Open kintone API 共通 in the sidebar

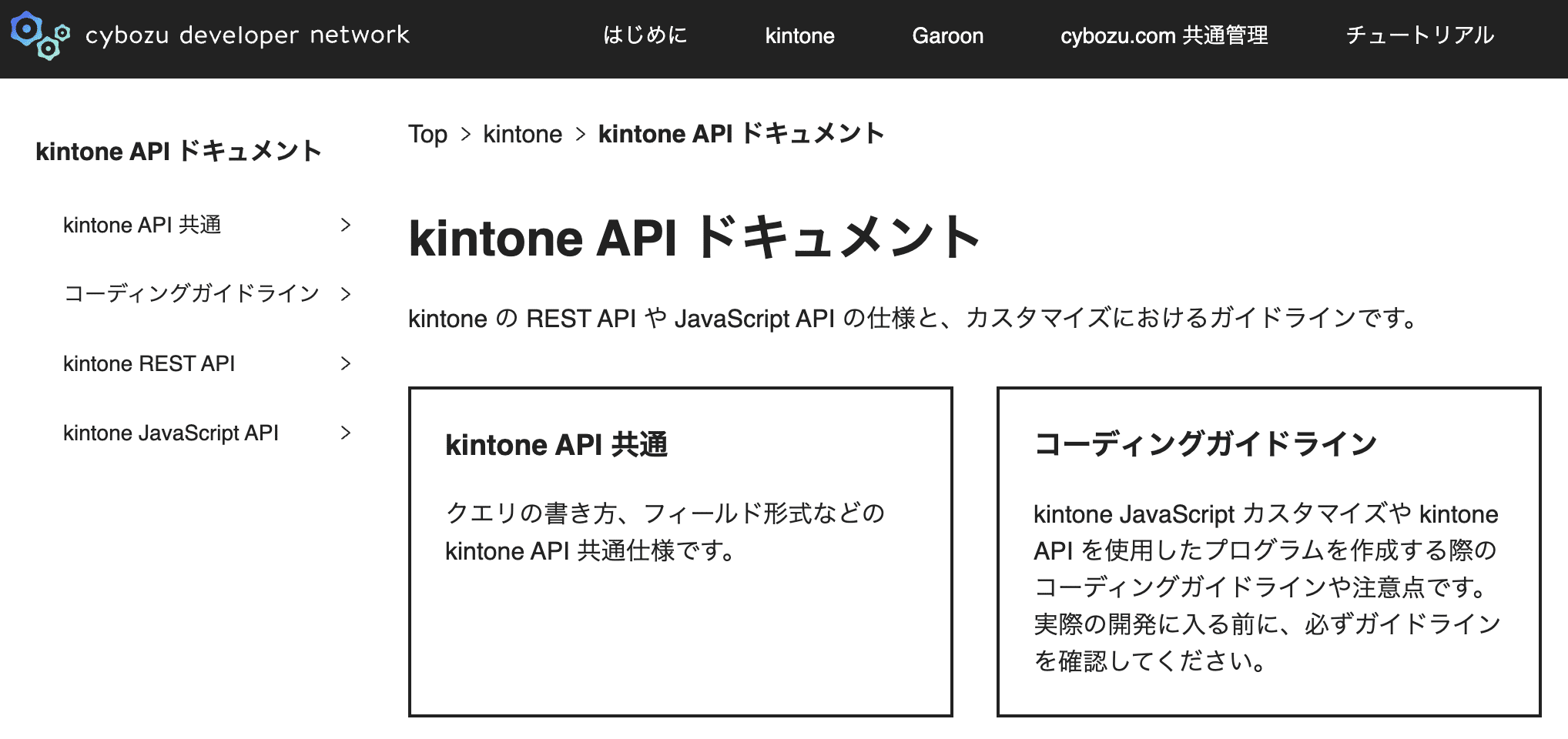(x=142, y=225)
